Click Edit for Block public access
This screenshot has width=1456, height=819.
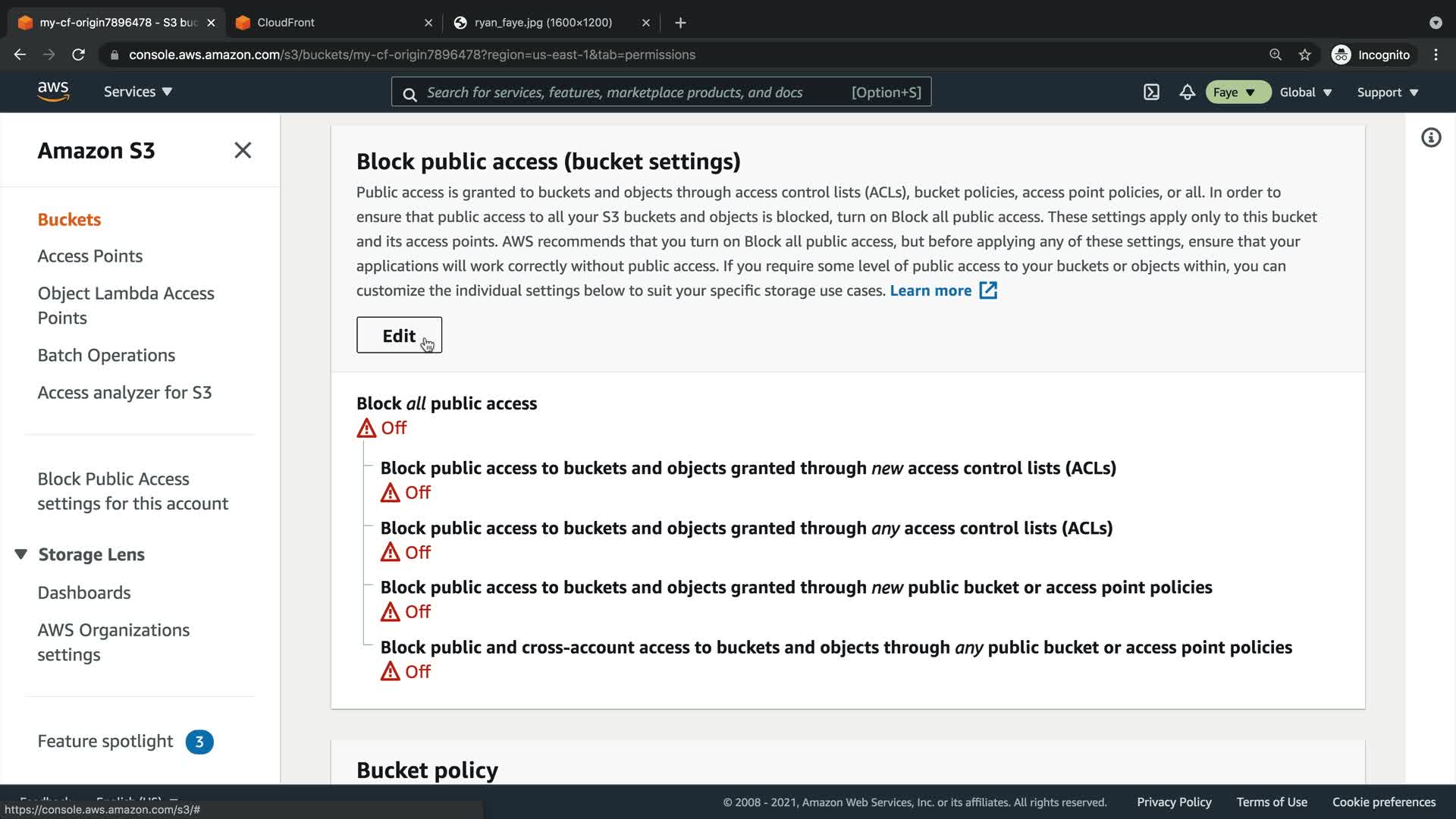coord(399,335)
